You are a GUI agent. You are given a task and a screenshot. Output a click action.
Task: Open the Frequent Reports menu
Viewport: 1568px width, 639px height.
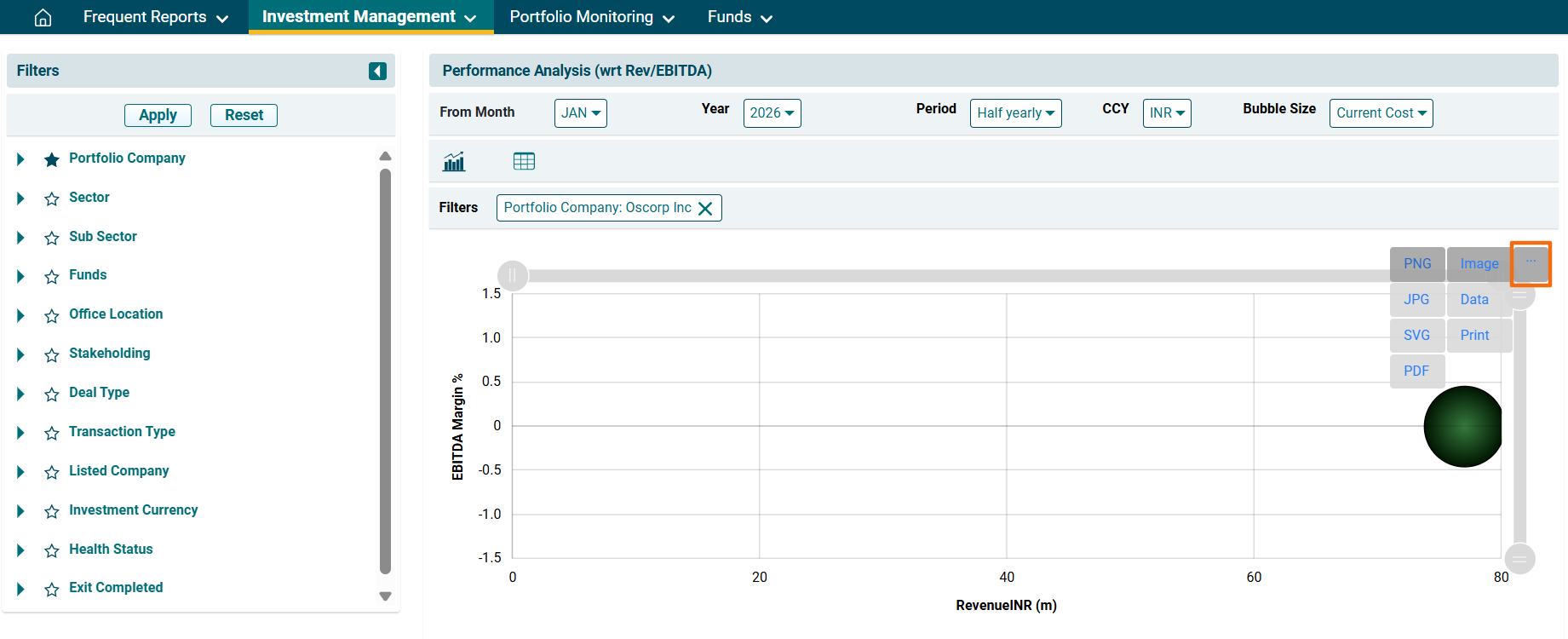pos(155,17)
